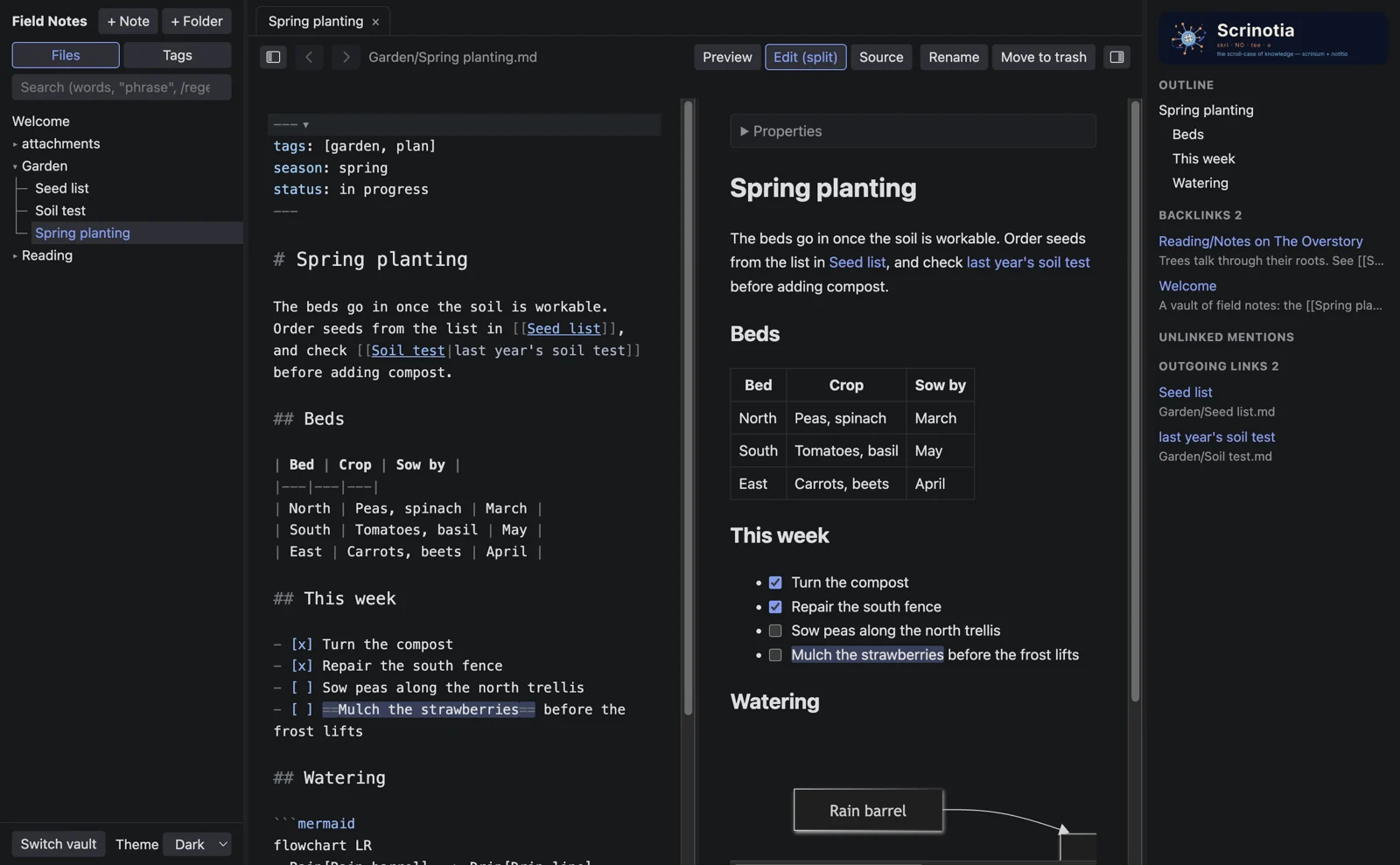Expand the attachments folder
The width and height of the screenshot is (1400, 865).
[15, 144]
